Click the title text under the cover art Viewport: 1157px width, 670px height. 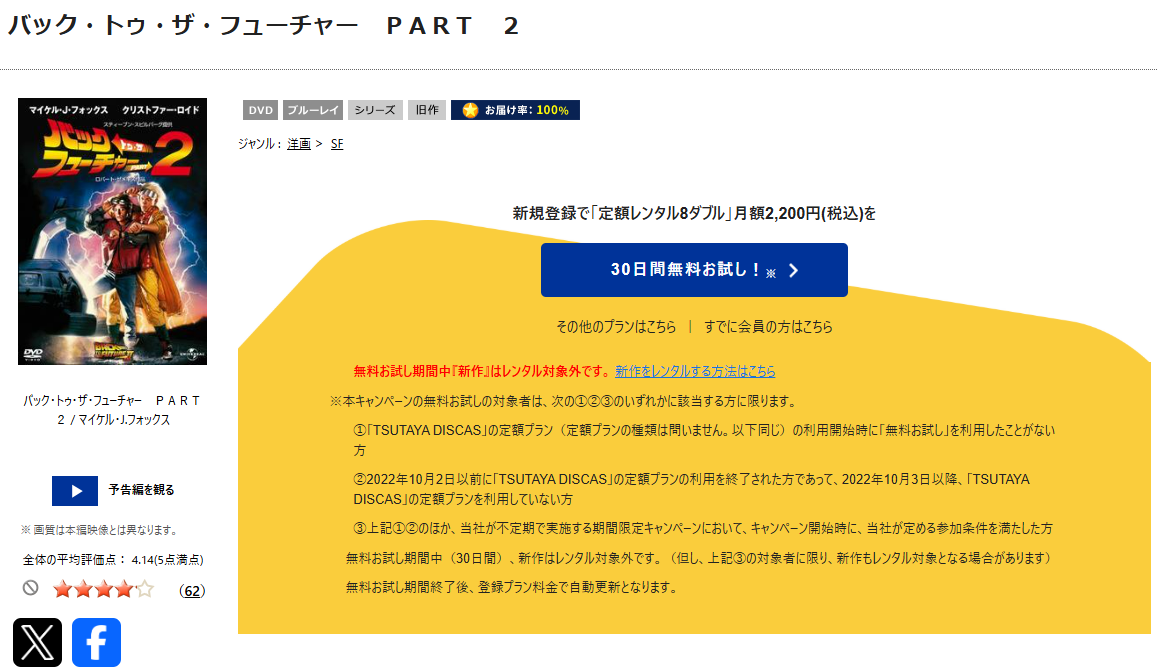click(x=112, y=407)
